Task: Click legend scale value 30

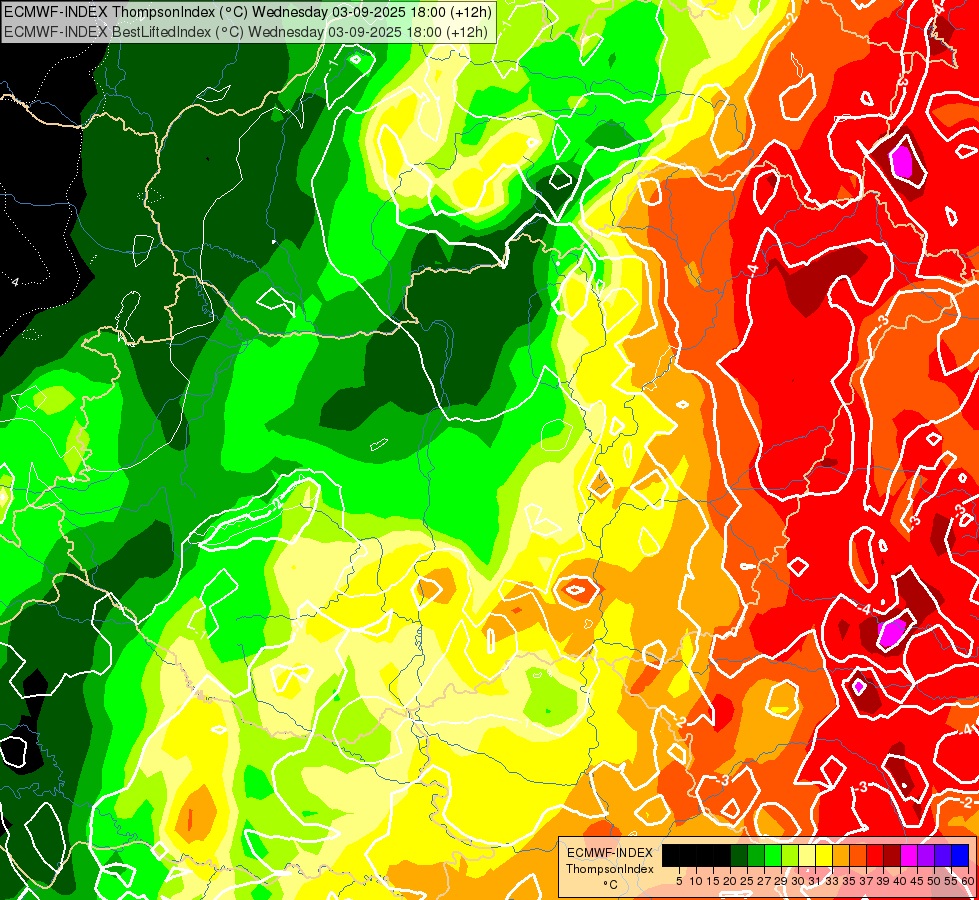Action: 798,881
